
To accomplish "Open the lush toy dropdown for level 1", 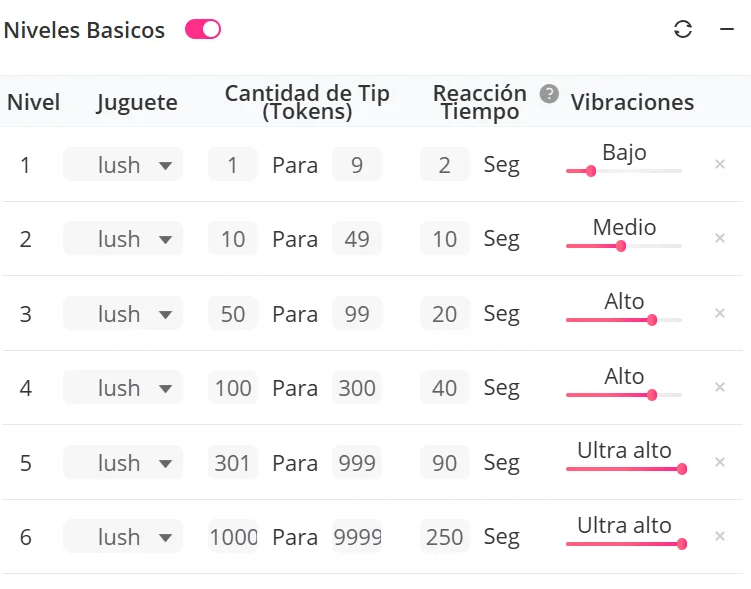I will click(123, 165).
